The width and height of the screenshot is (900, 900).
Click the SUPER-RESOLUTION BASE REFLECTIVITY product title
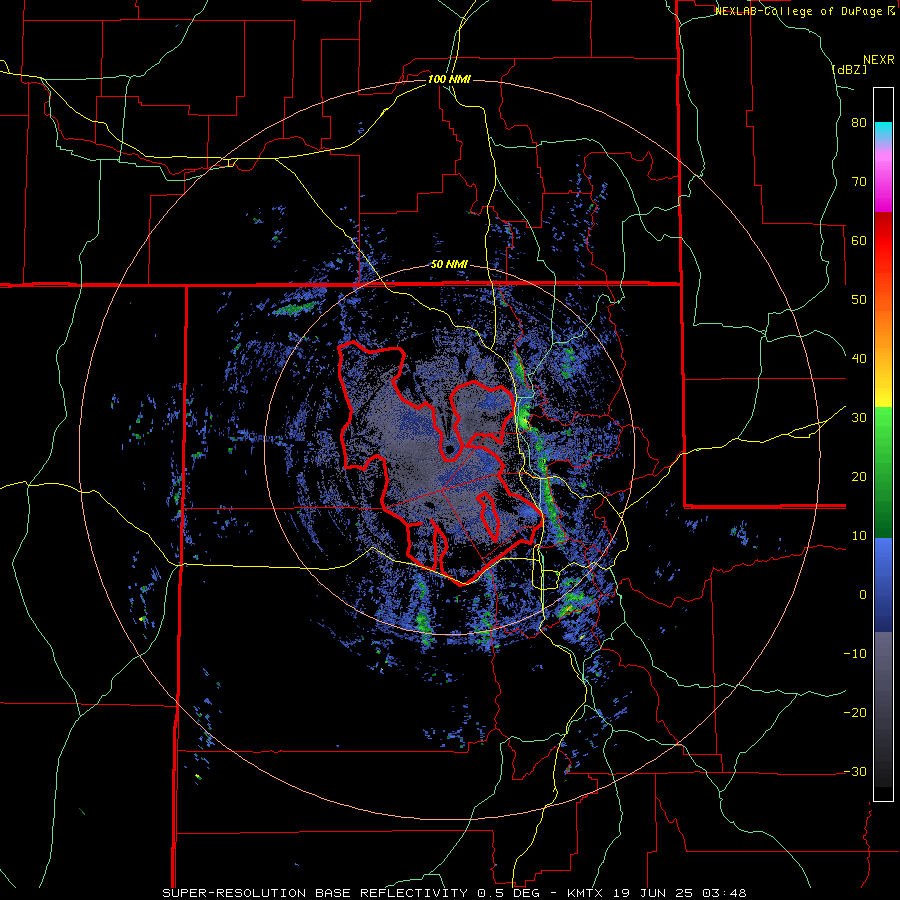point(313,893)
